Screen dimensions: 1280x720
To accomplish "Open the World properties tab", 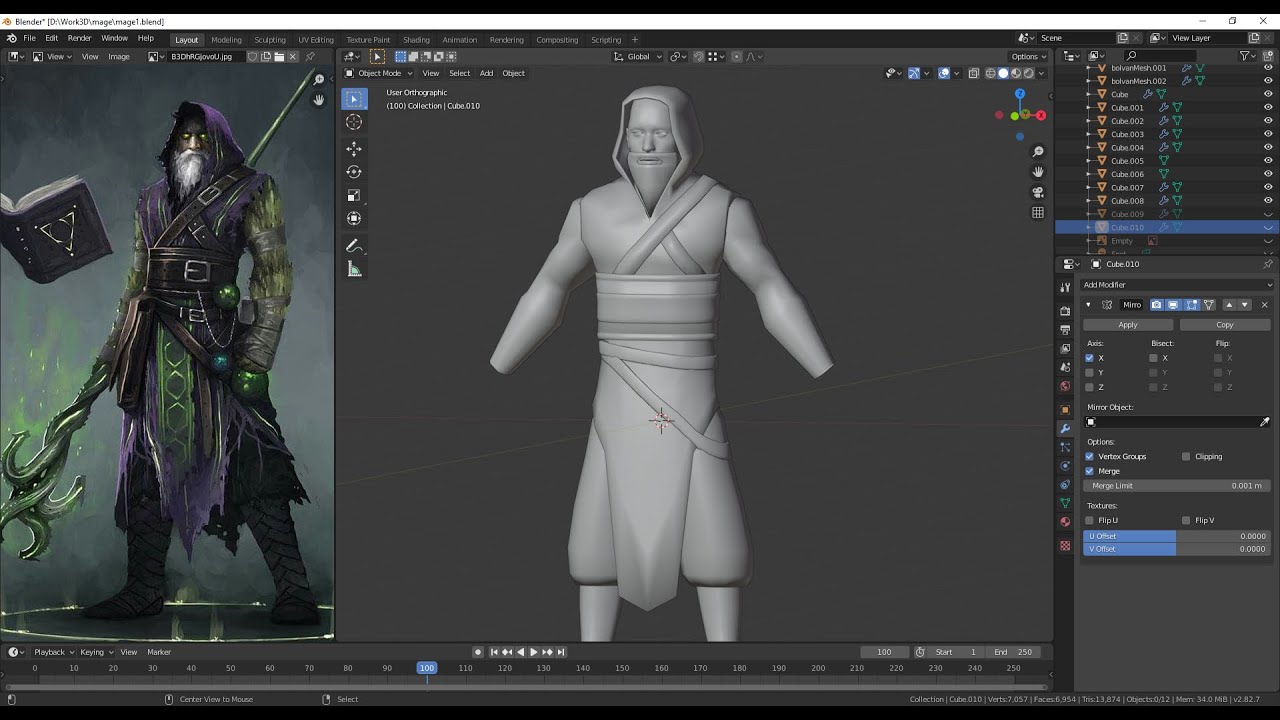I will [x=1065, y=387].
